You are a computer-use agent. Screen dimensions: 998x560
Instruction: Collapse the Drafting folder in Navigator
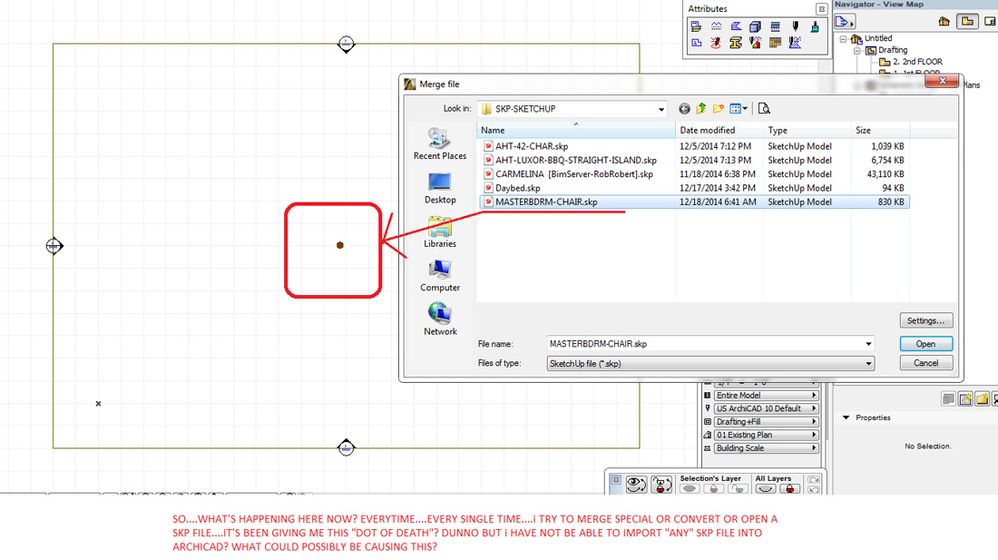tap(857, 50)
